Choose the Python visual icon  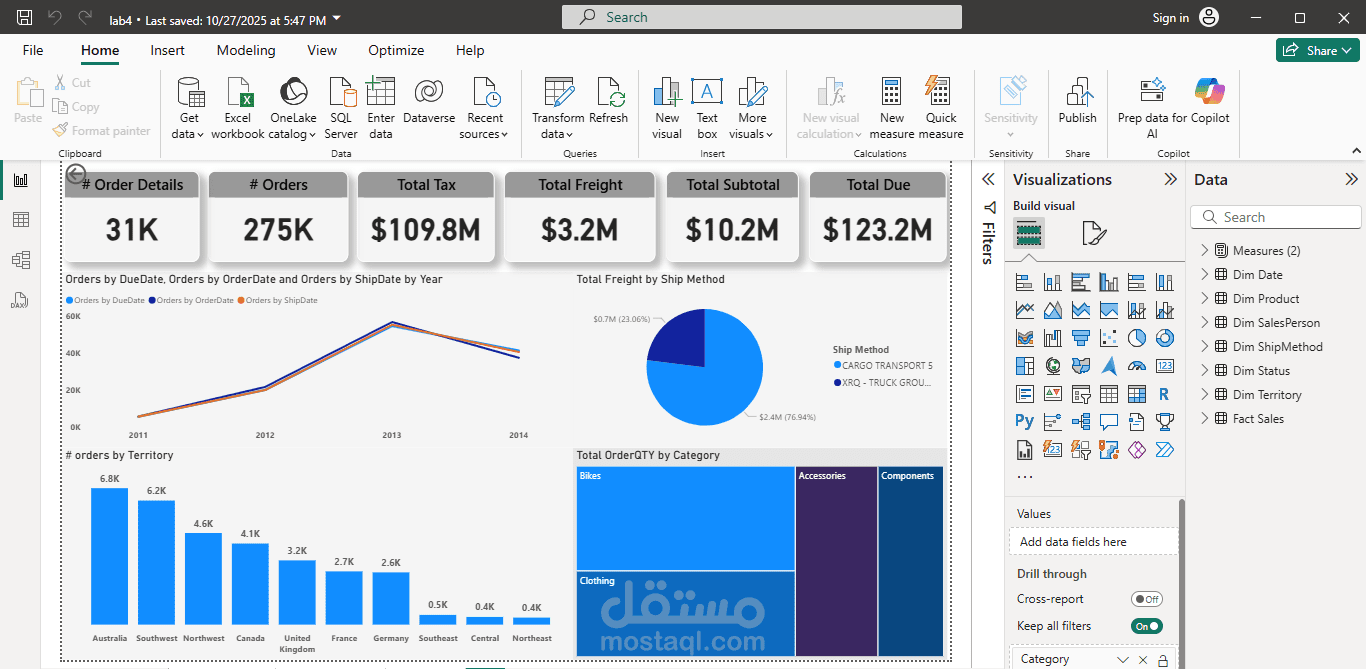click(1024, 421)
